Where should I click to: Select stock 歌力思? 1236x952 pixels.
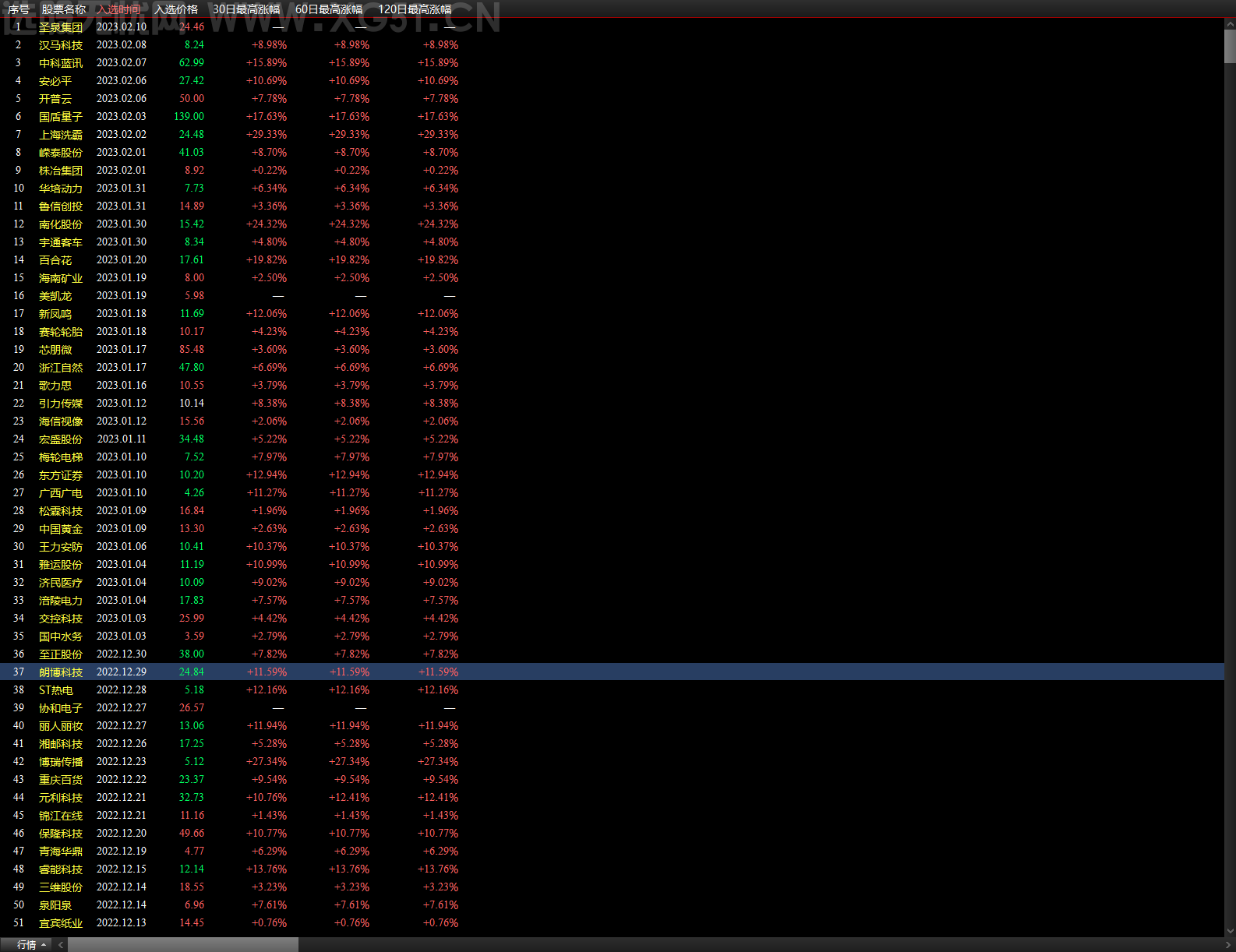(x=55, y=386)
